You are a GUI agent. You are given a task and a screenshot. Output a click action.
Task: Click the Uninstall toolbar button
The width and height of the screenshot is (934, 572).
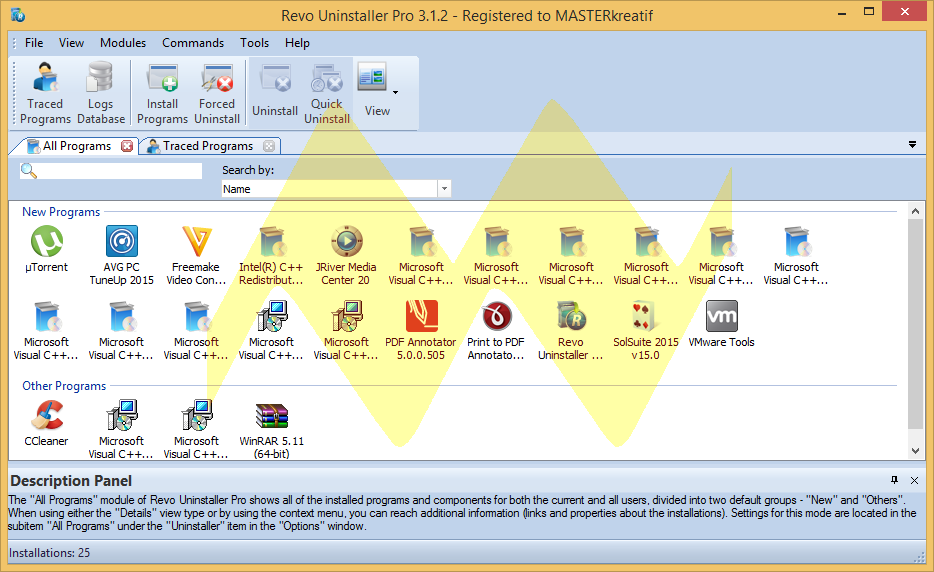[275, 94]
